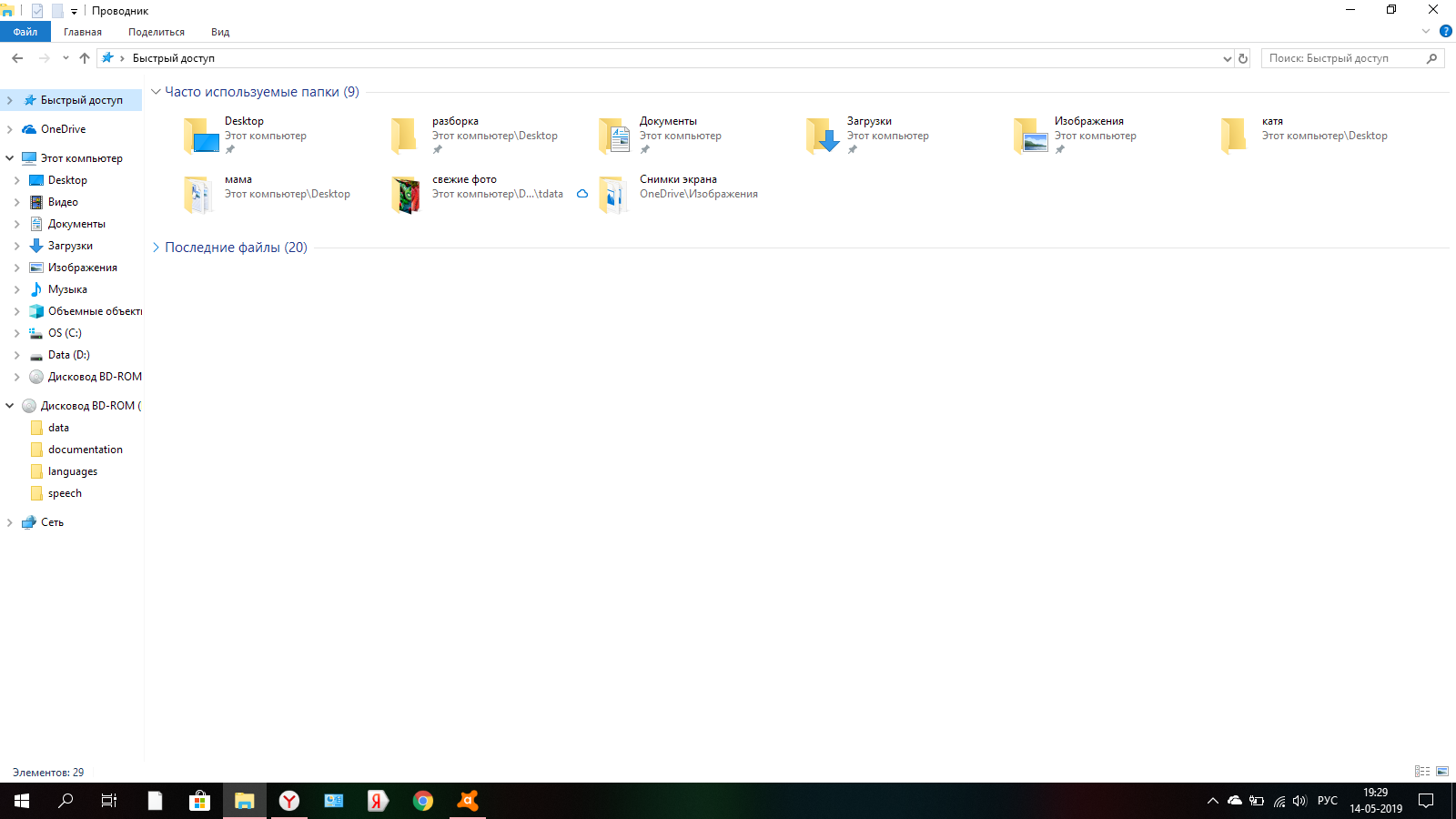Viewport: 1456px width, 819px height.
Task: Open Customize Quick Access Toolbar dropdown
Action: tap(75, 12)
